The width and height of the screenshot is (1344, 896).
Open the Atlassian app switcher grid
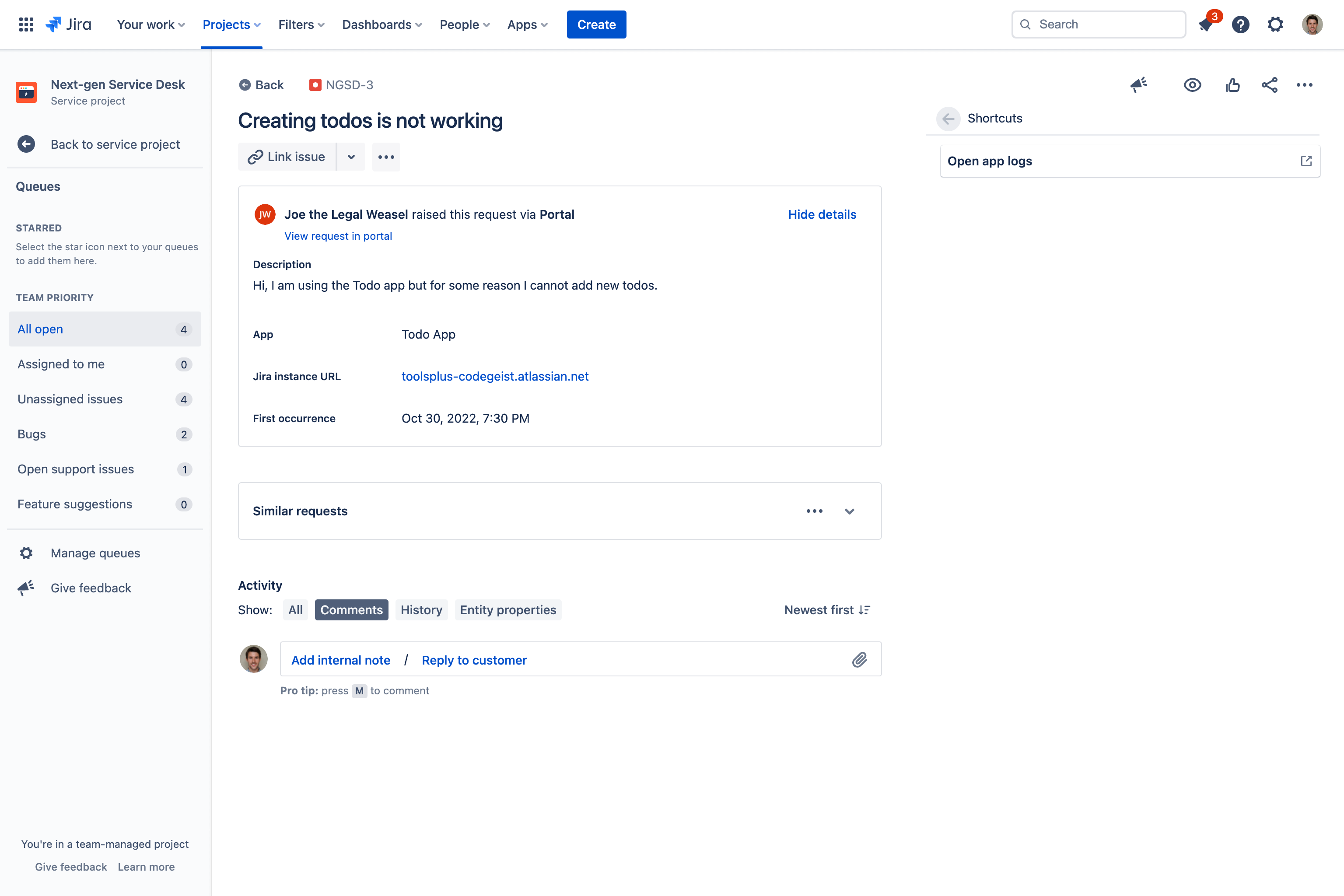(26, 24)
